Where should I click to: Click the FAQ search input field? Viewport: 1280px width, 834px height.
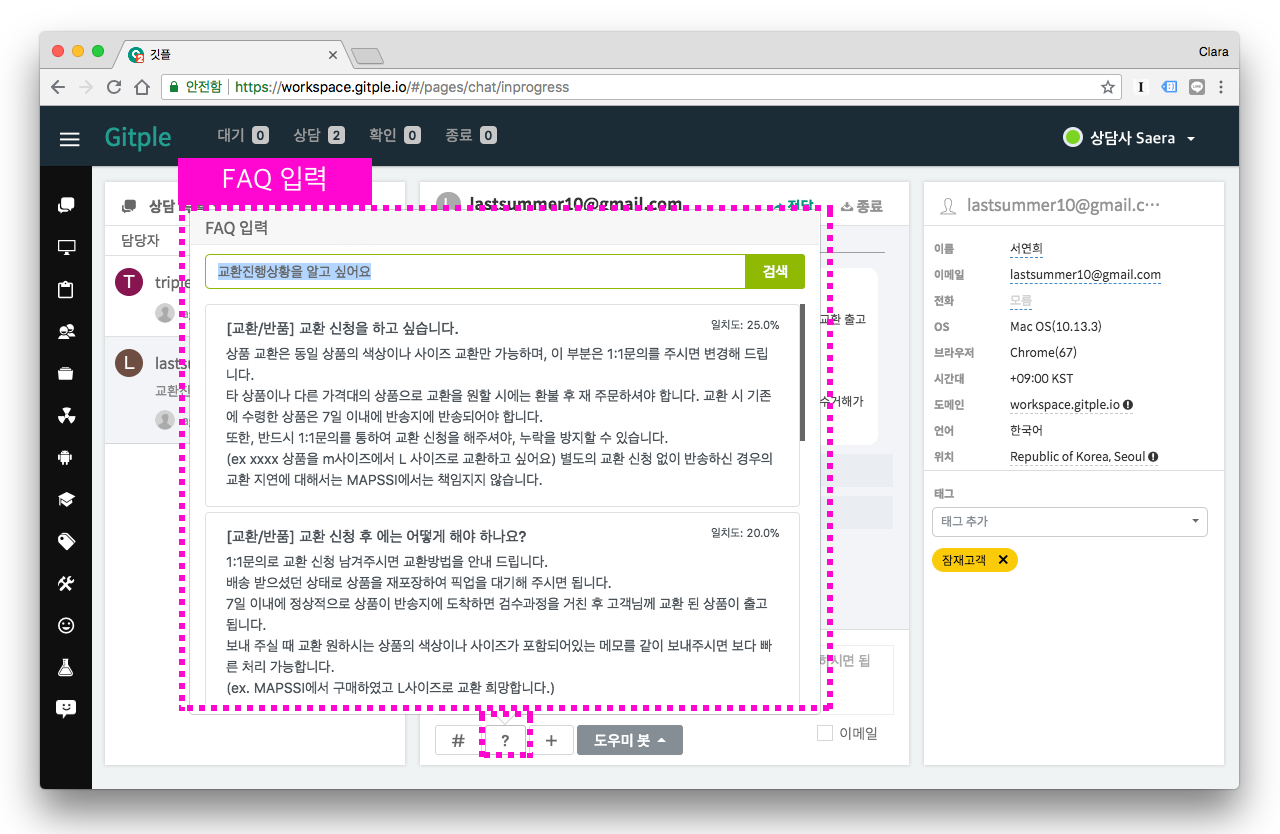(x=475, y=271)
